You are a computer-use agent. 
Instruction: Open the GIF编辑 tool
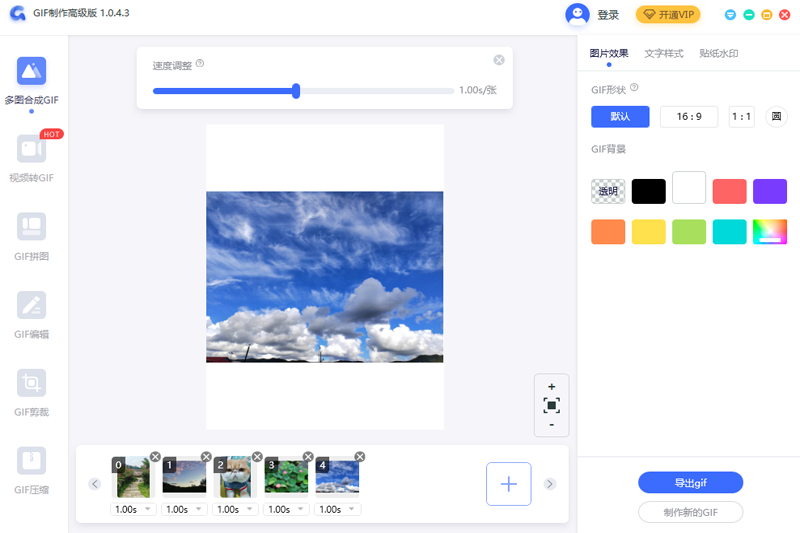coord(31,305)
